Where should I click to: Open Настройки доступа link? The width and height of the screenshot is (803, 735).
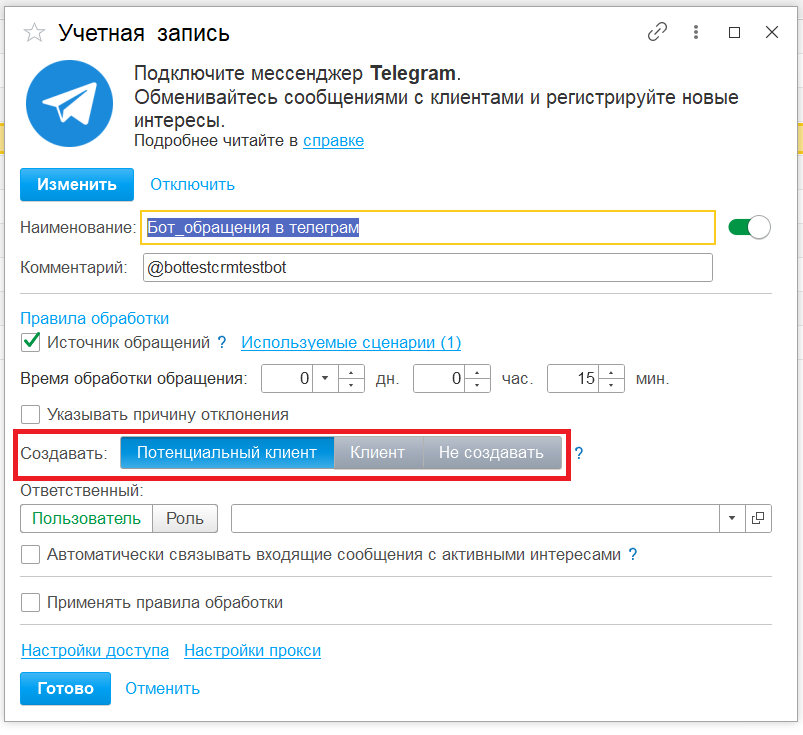click(95, 650)
